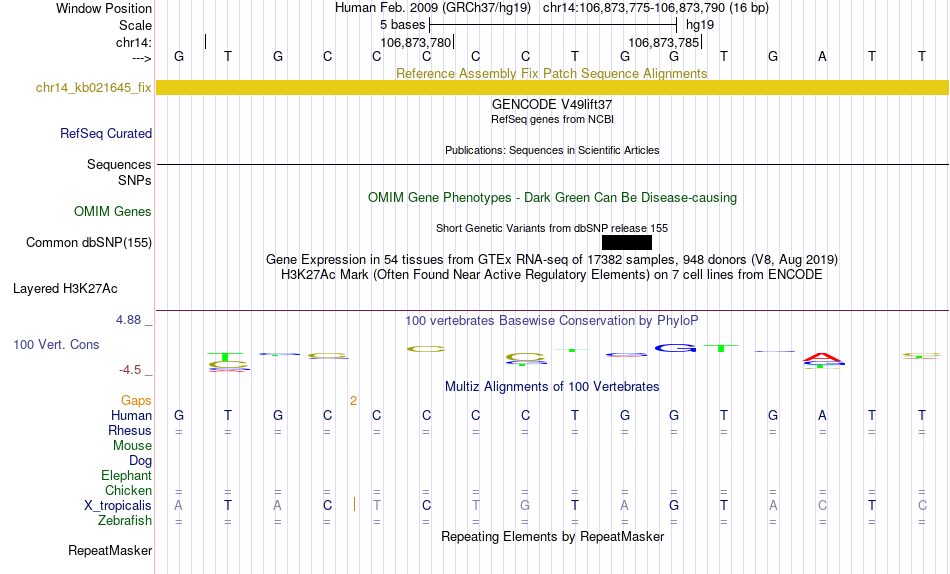Click the orange gap count 2
The height and width of the screenshot is (574, 950).
click(x=353, y=401)
